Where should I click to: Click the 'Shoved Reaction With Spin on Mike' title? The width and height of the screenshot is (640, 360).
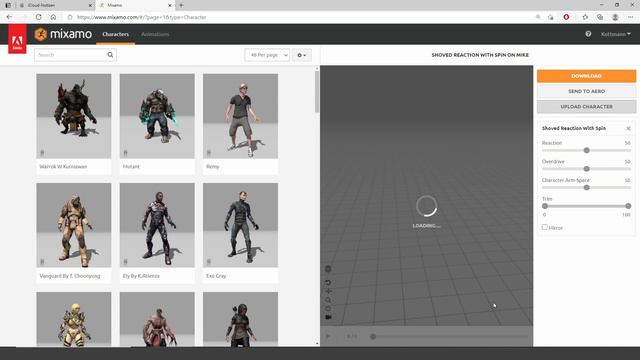click(x=480, y=55)
